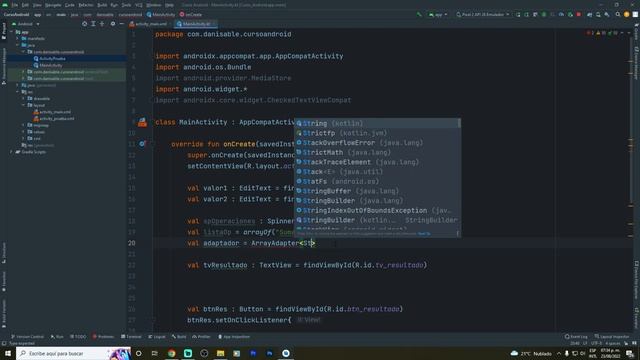640x360 pixels.
Task: Open the Pixel 2 API emulator device dropdown
Action: (482, 14)
